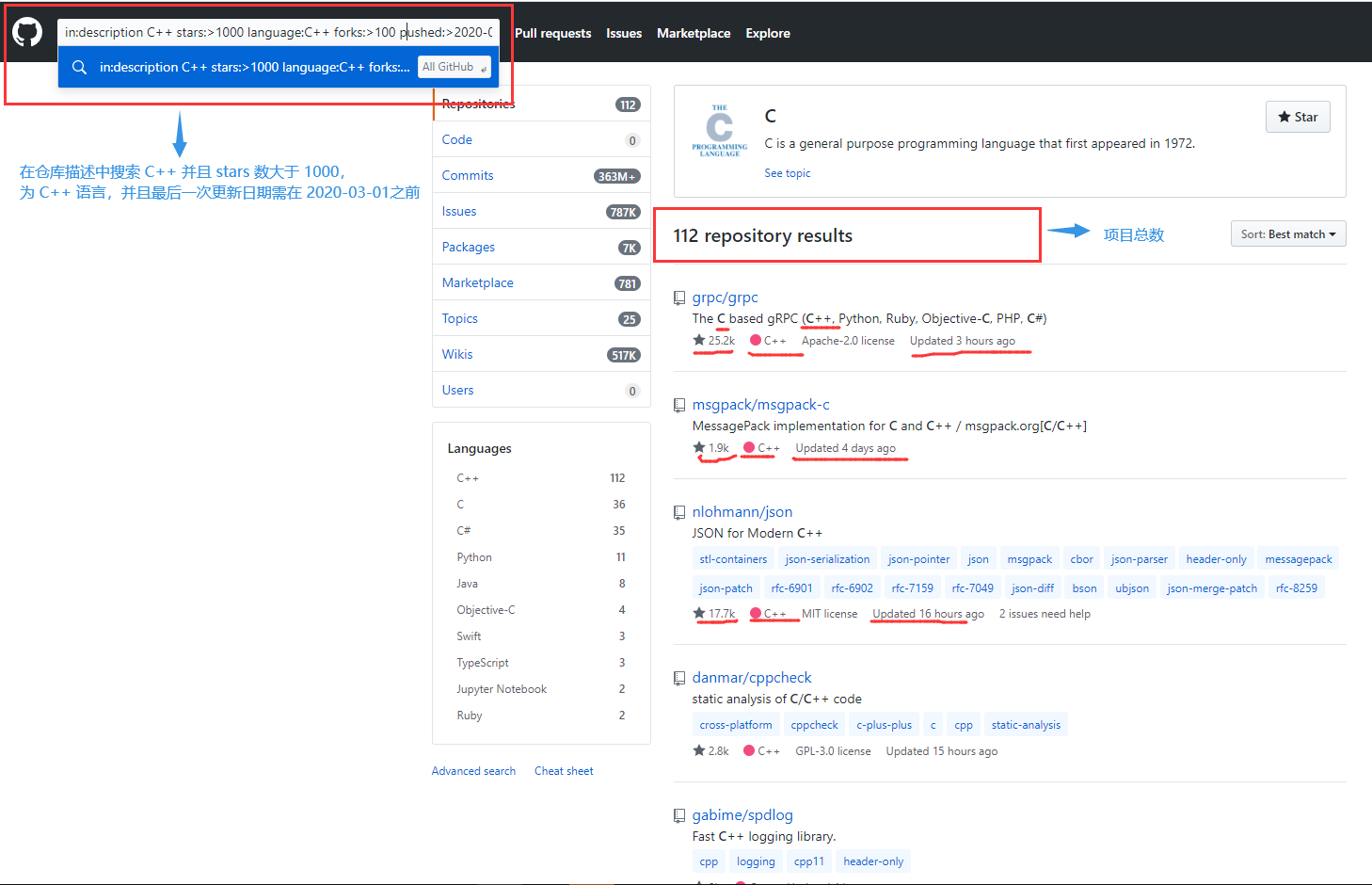Filter results by Java language

tap(541, 584)
